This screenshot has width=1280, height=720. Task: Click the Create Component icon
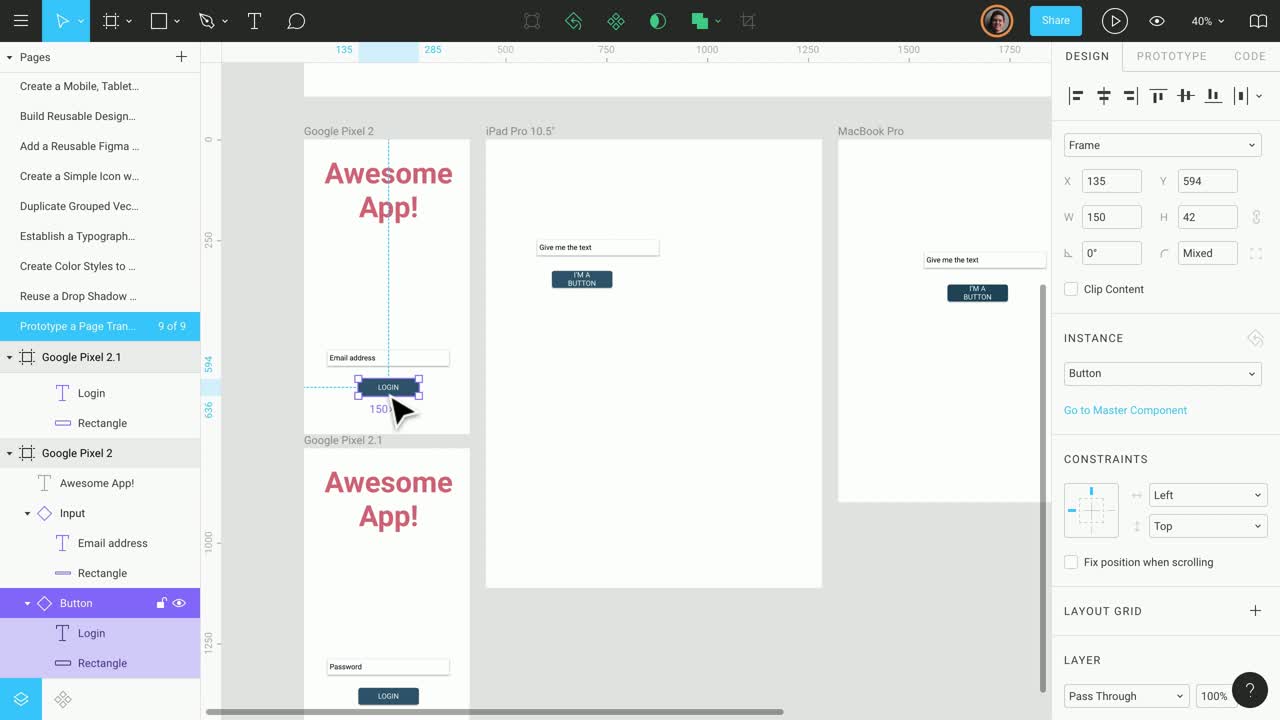(616, 21)
